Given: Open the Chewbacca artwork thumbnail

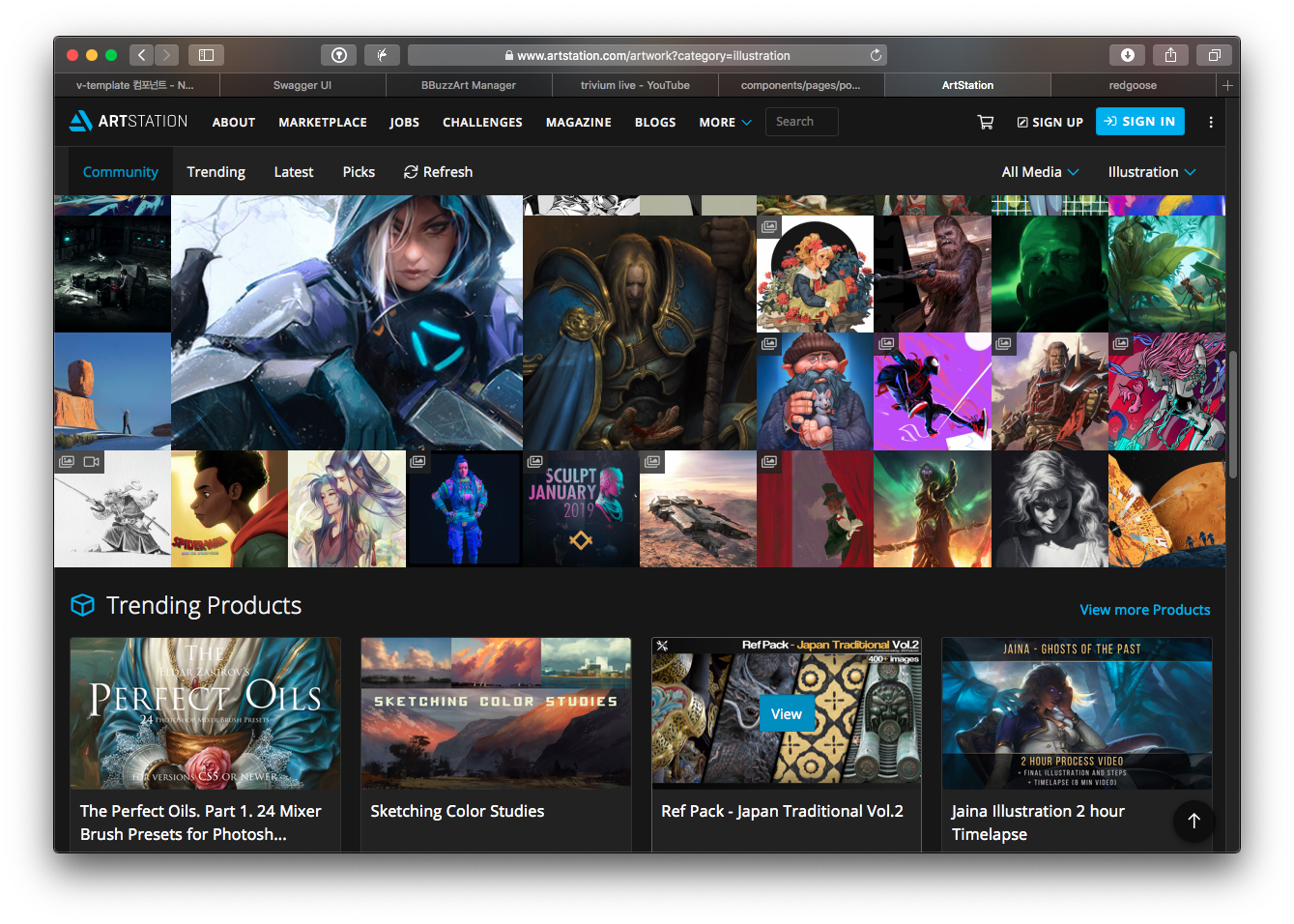Looking at the screenshot, I should pos(933,274).
